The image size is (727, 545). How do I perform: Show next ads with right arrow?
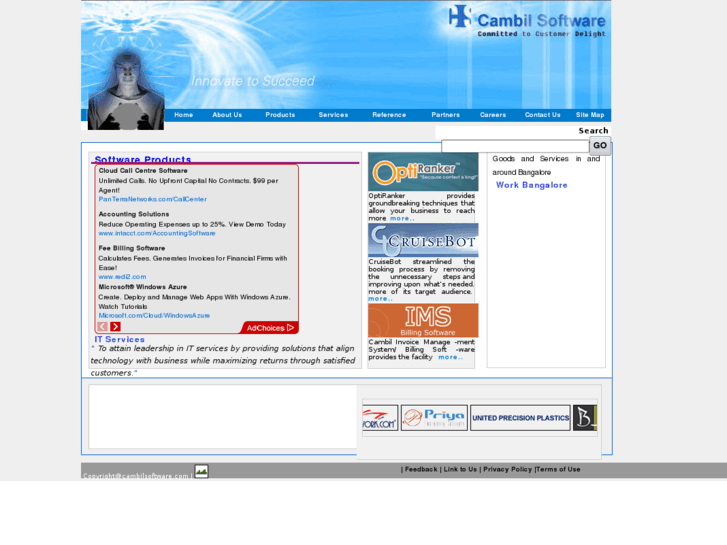(115, 327)
